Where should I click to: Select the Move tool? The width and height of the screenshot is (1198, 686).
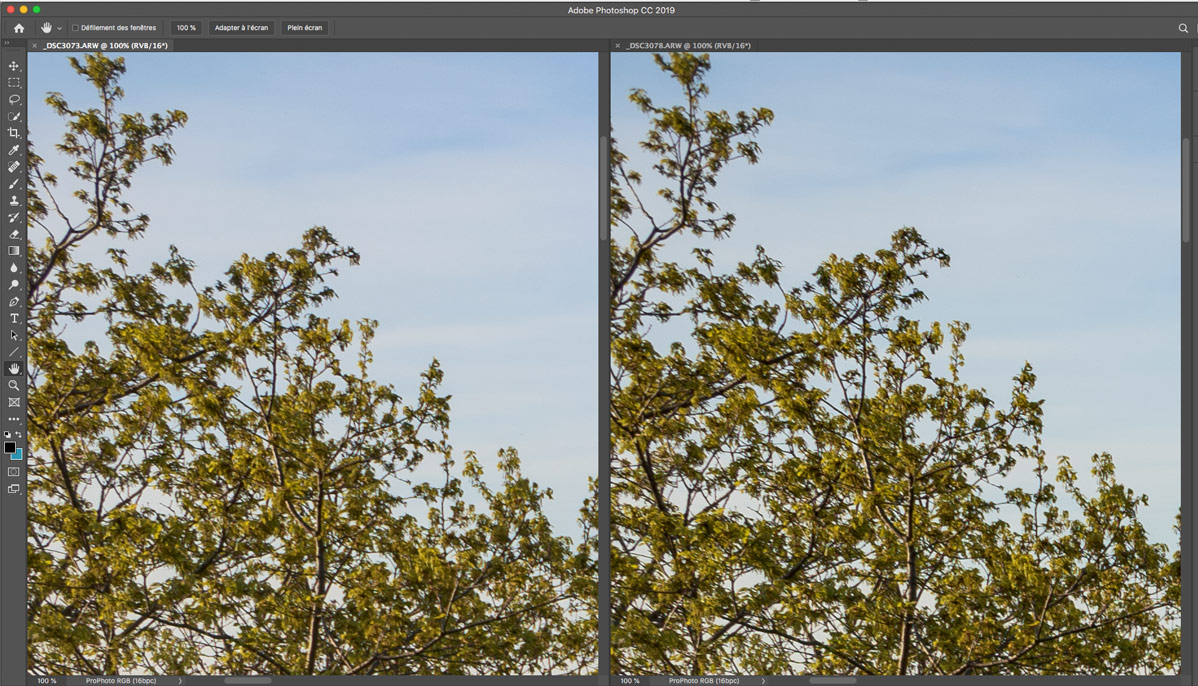pyautogui.click(x=14, y=66)
